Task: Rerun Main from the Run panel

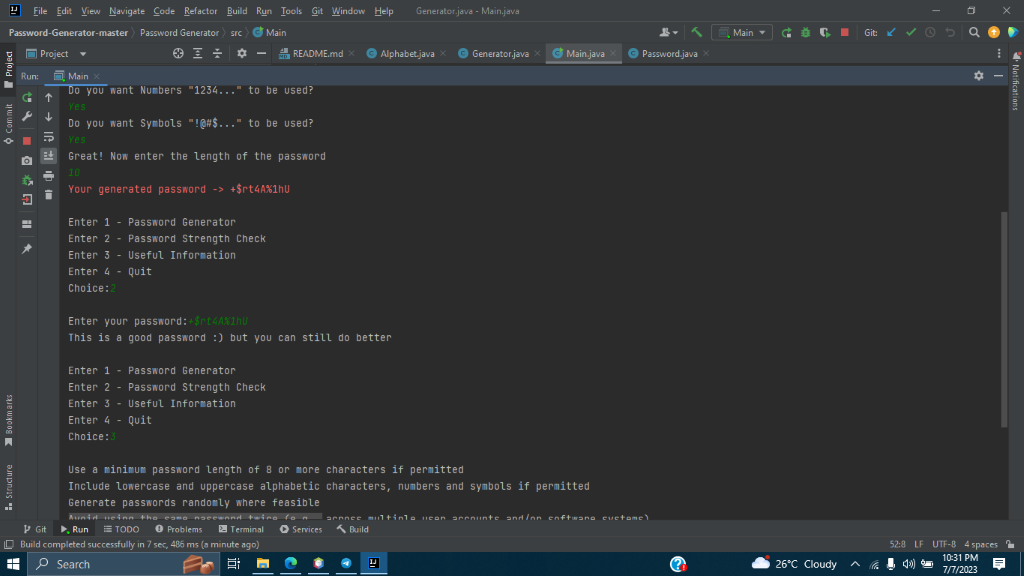Action: [x=27, y=97]
